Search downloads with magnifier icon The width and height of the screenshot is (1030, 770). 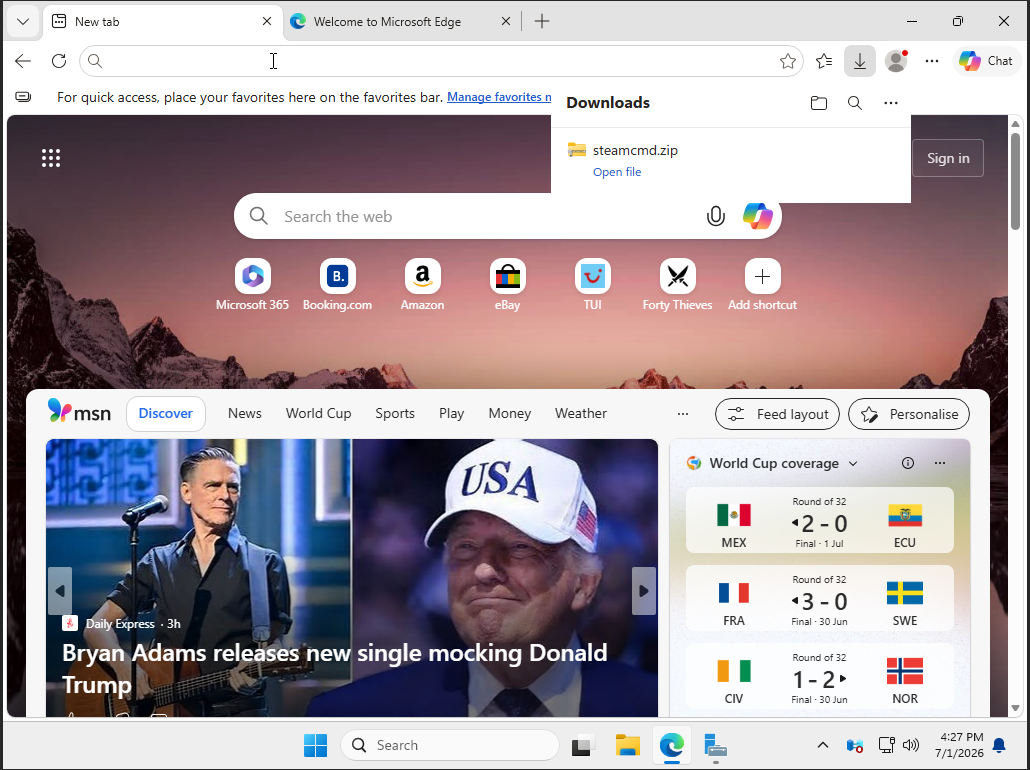tap(855, 102)
